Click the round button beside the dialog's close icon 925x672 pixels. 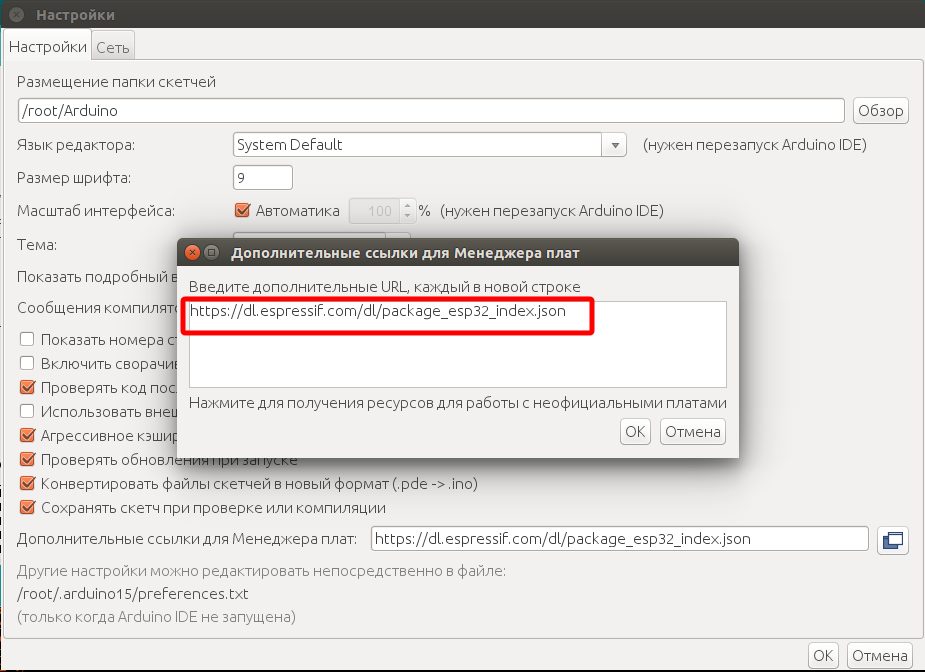click(x=211, y=253)
